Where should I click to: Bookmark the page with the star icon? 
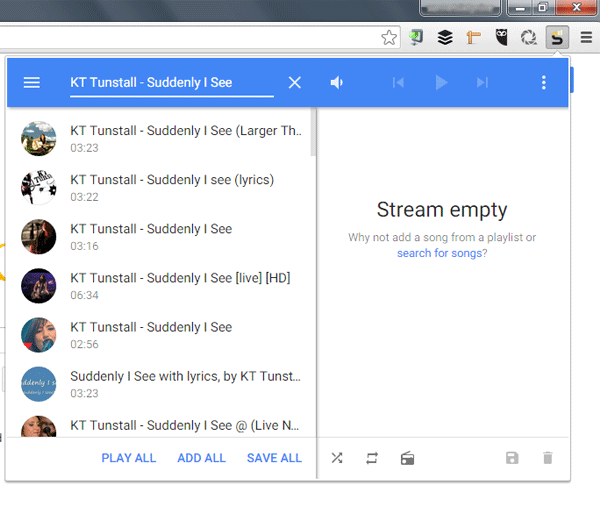[x=389, y=37]
